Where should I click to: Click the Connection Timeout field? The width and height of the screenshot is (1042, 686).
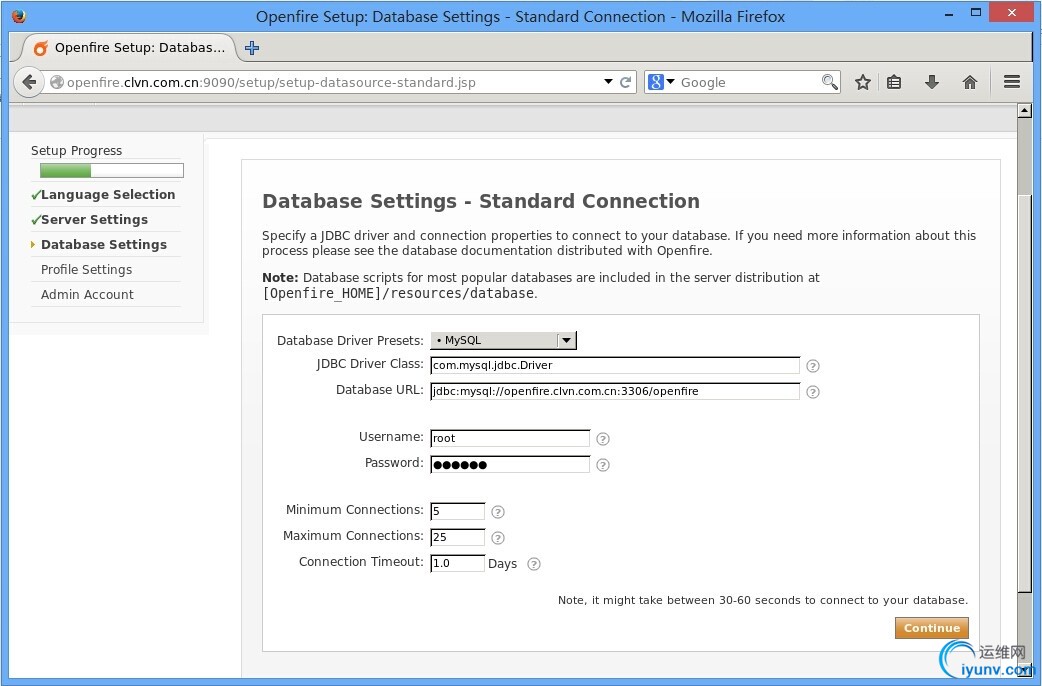coord(457,563)
